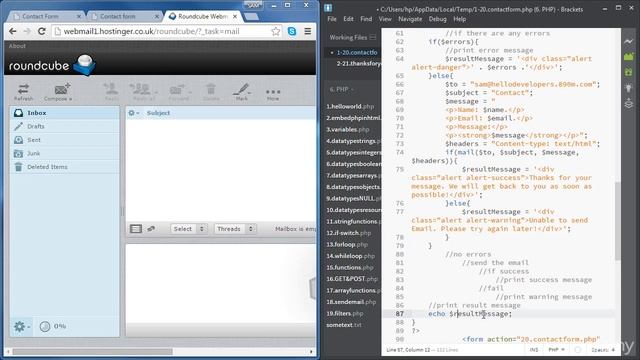Image resolution: width=640 pixels, height=360 pixels.
Task: Click the Spaces: 4 indentation setting
Action: [603, 350]
